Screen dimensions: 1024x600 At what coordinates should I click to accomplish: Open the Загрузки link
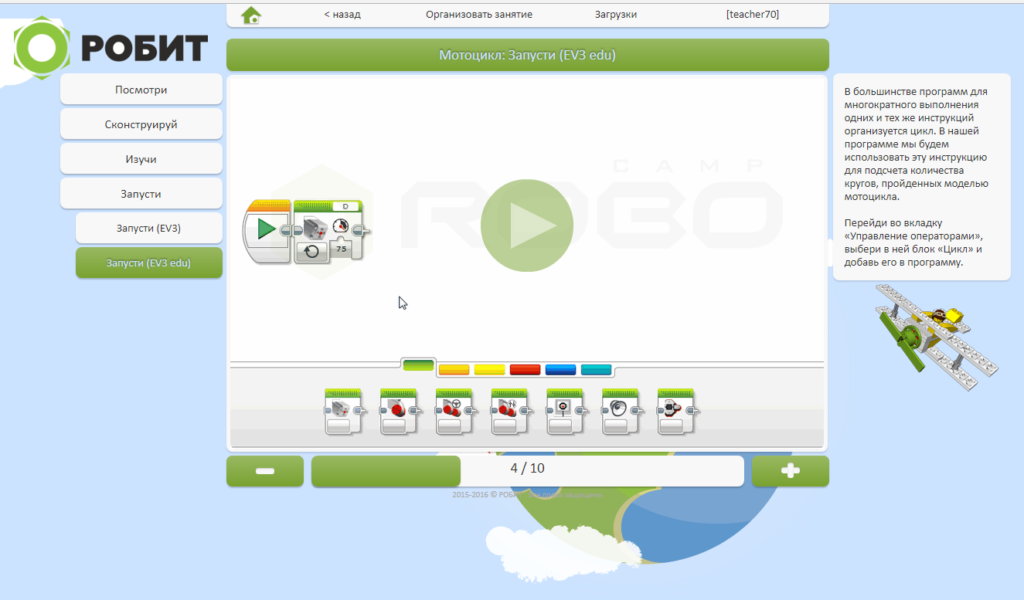tap(616, 14)
